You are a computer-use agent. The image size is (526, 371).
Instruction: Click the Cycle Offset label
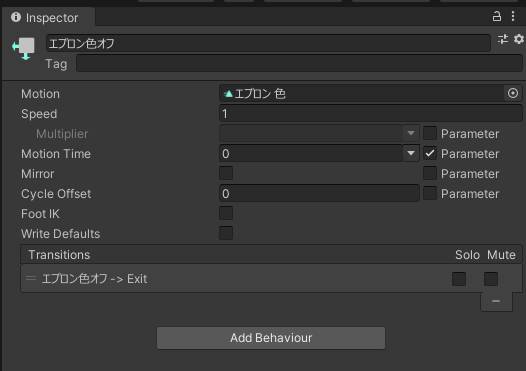tap(56, 194)
